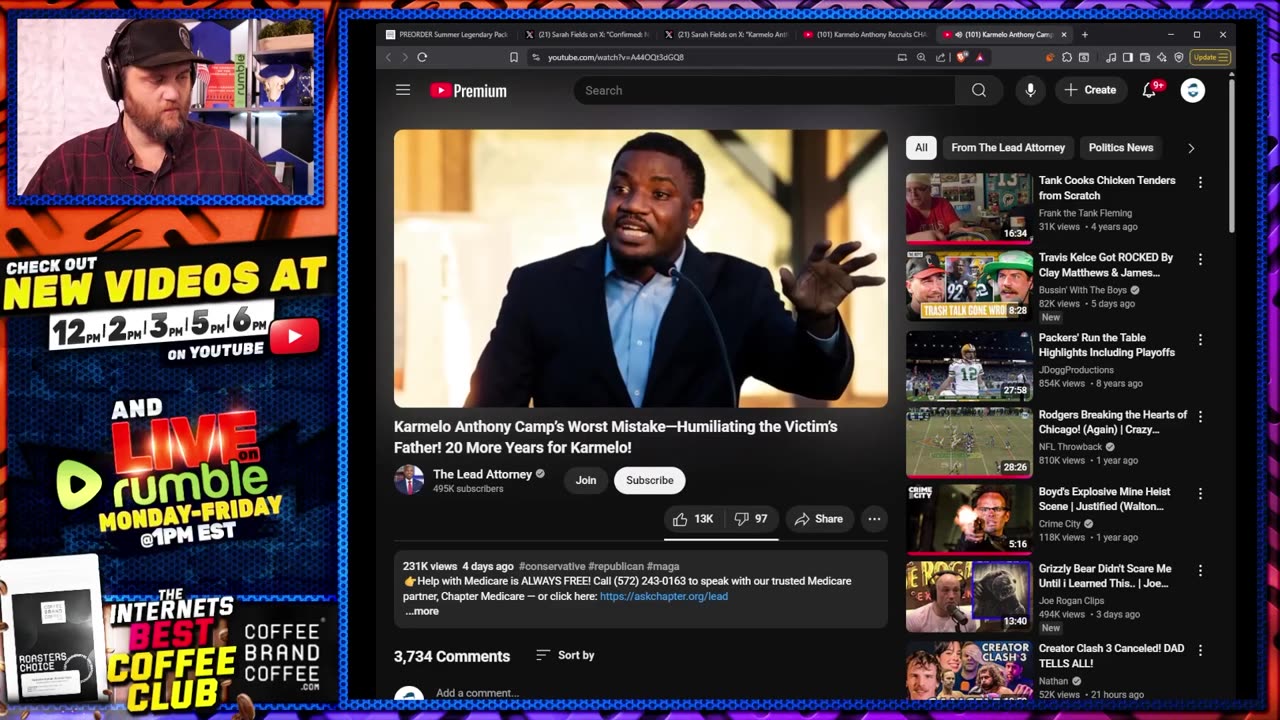
Task: Select the From The Lead Attorney chip
Action: pyautogui.click(x=1008, y=148)
